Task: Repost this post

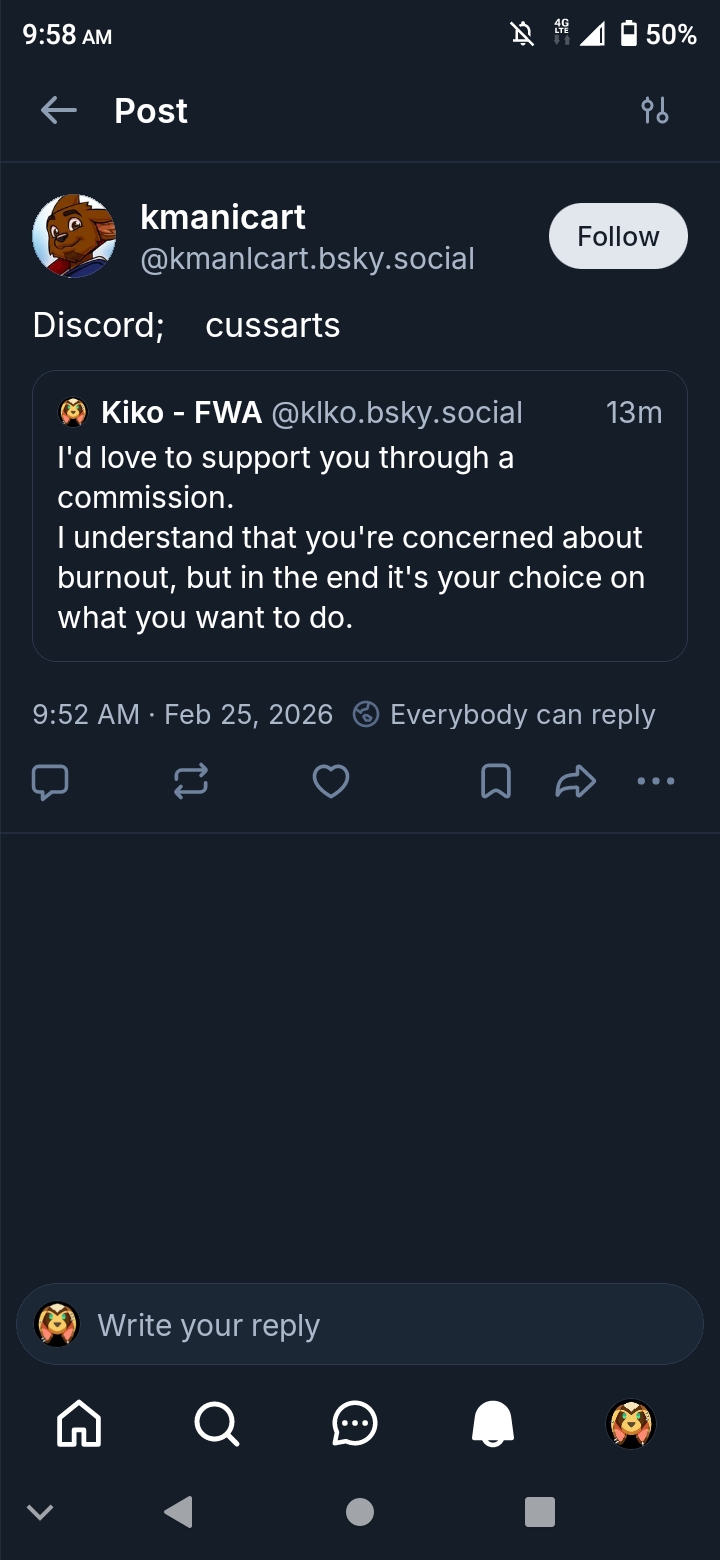Action: [x=190, y=782]
